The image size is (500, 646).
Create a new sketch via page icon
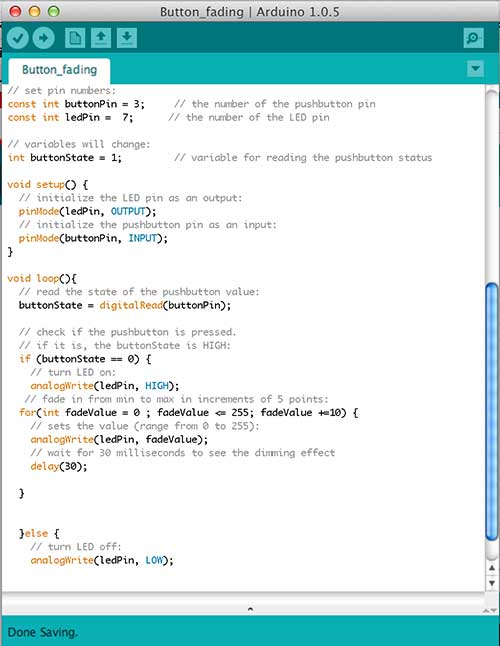(x=75, y=38)
